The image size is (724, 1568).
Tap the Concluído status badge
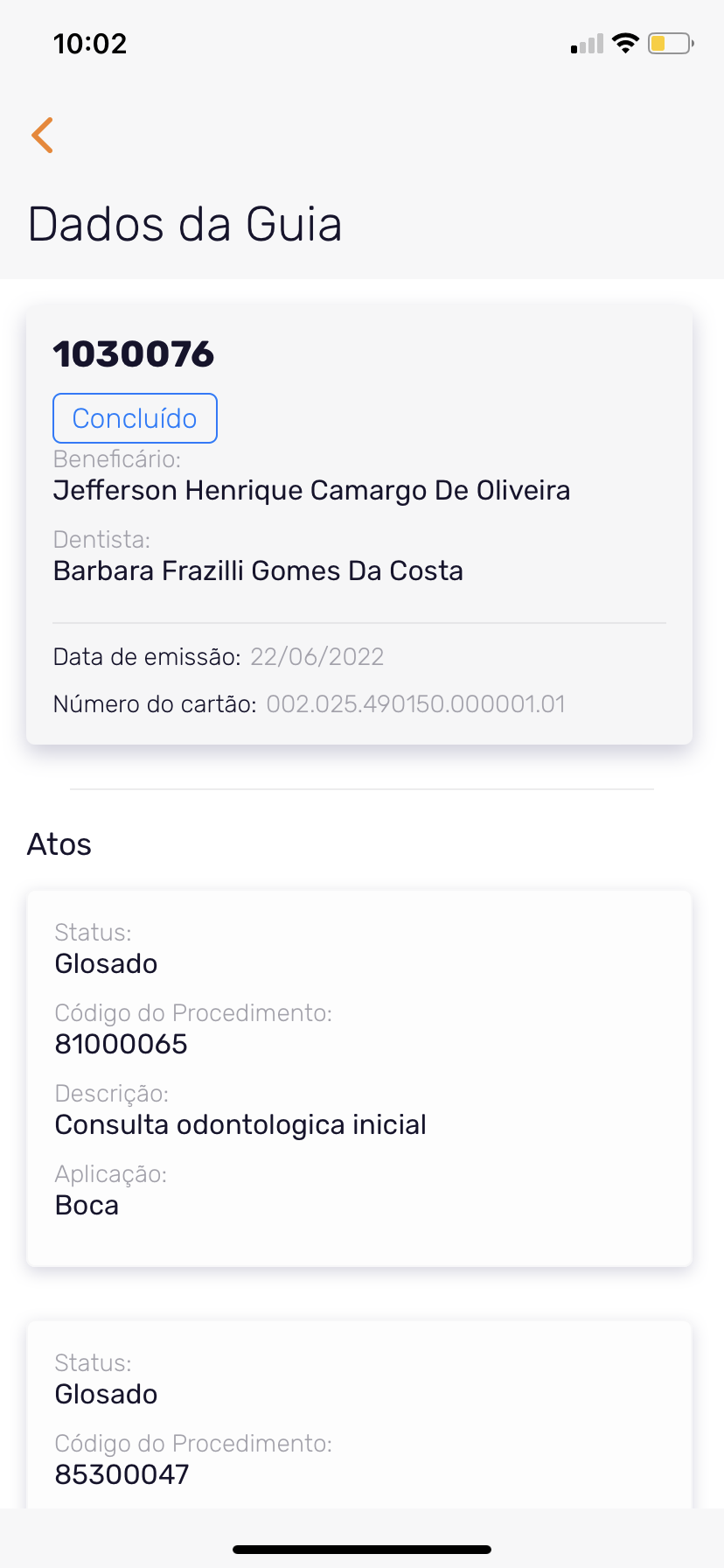point(135,418)
